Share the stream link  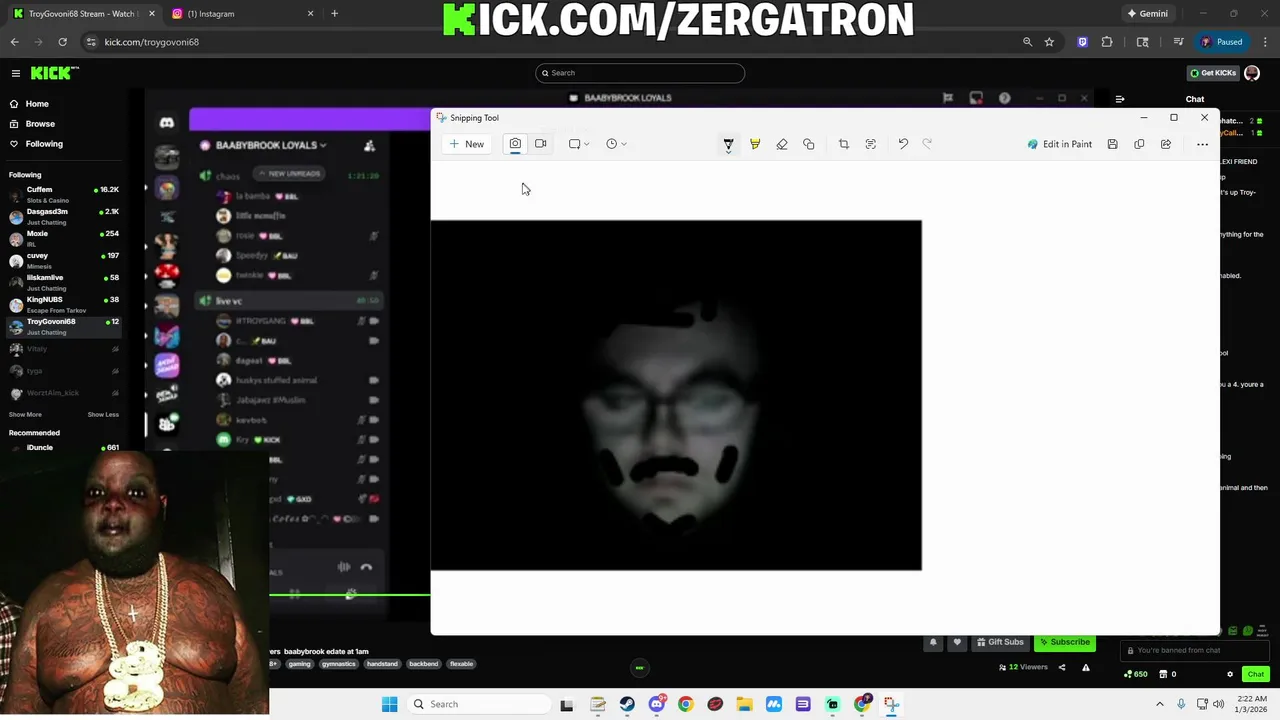(1062, 667)
